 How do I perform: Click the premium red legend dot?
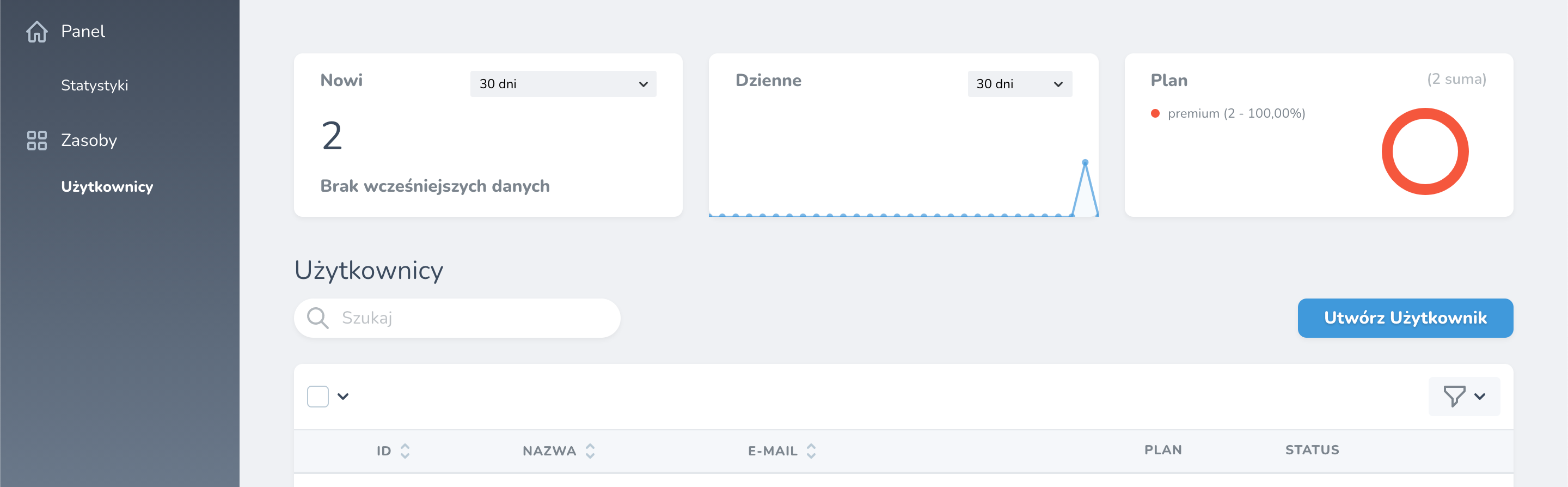1155,113
